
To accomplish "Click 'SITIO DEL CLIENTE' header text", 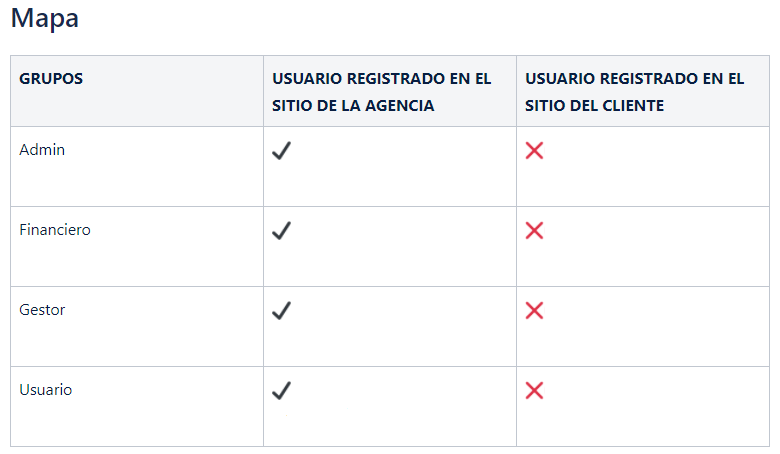I will pyautogui.click(x=594, y=105).
